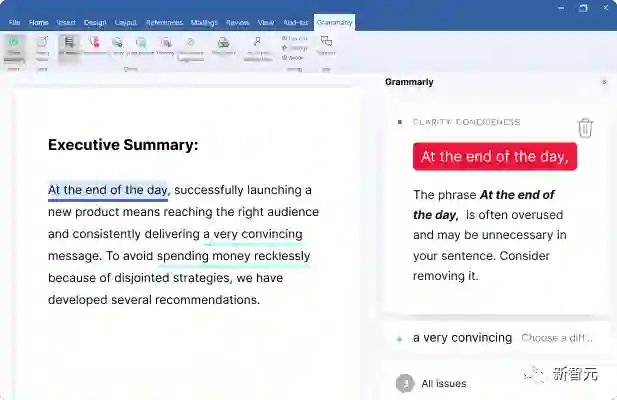Click the 'Grammarly' panel title
Image resolution: width=617 pixels, height=400 pixels.
click(409, 82)
